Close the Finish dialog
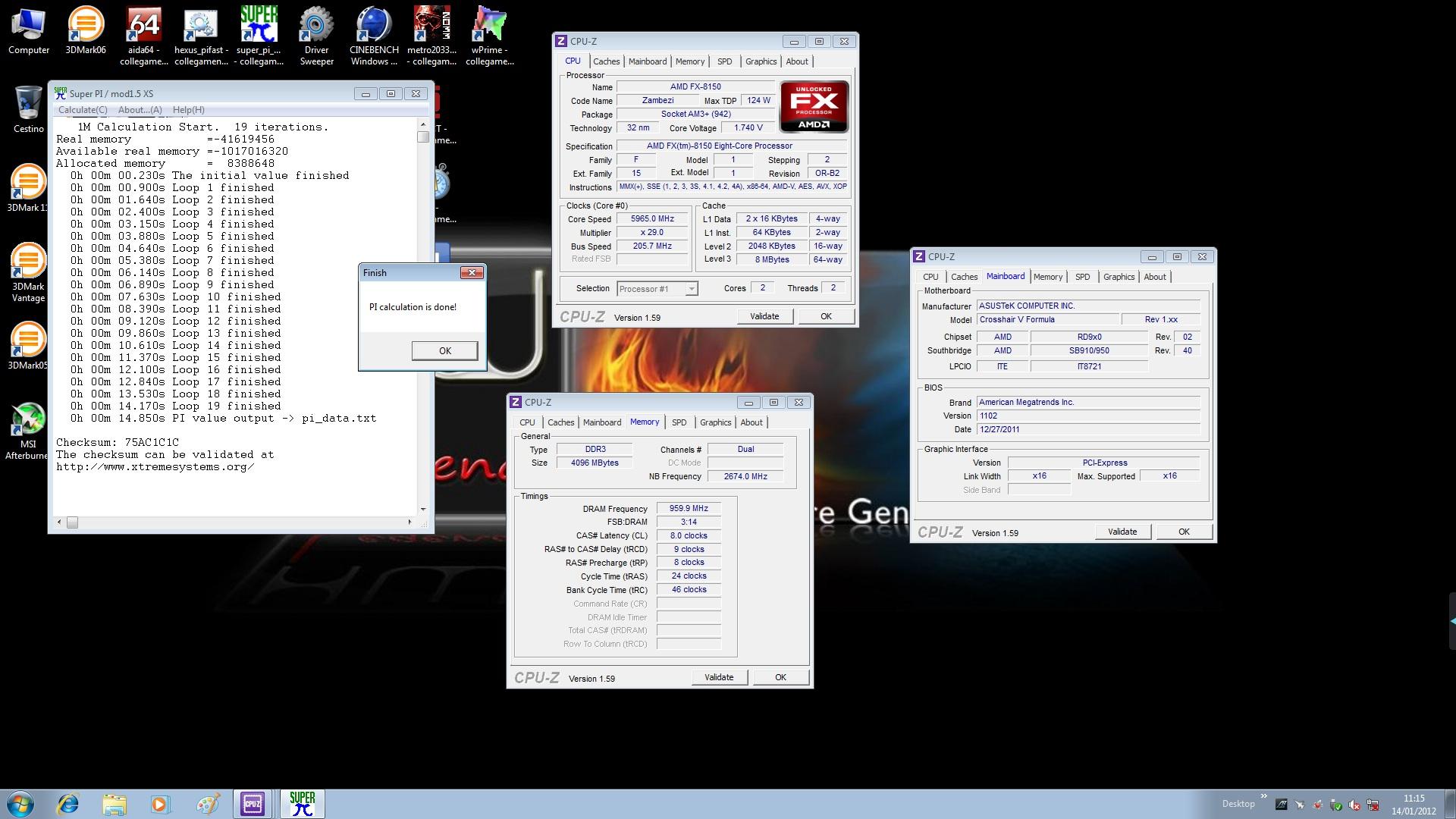Screen dimensions: 1456x819 472,273
